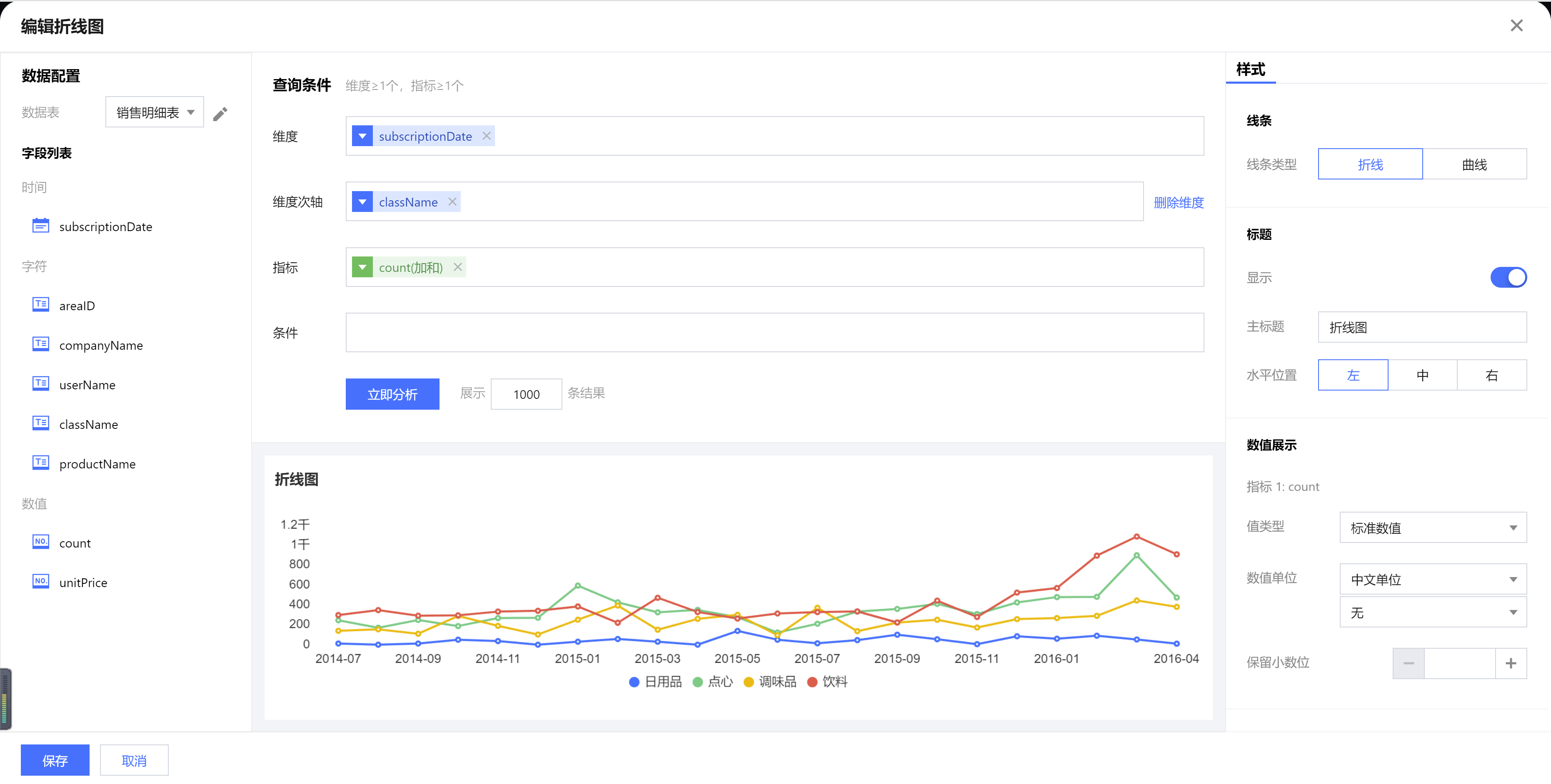Open the 标准数值 value type dropdown
Image resolution: width=1551 pixels, height=784 pixels.
pos(1432,528)
